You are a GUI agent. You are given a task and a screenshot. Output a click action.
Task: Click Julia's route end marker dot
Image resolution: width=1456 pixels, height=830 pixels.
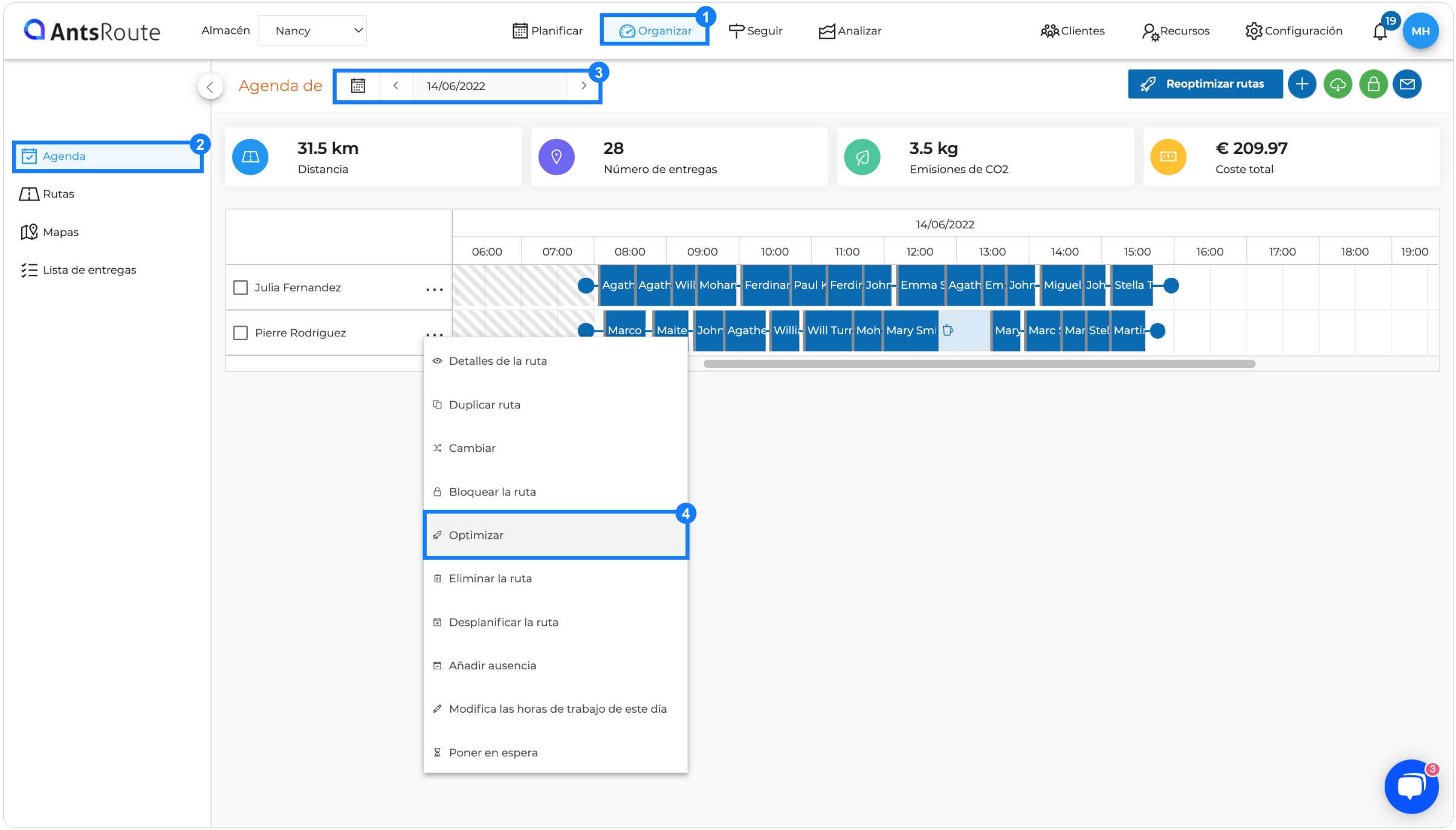[1171, 286]
